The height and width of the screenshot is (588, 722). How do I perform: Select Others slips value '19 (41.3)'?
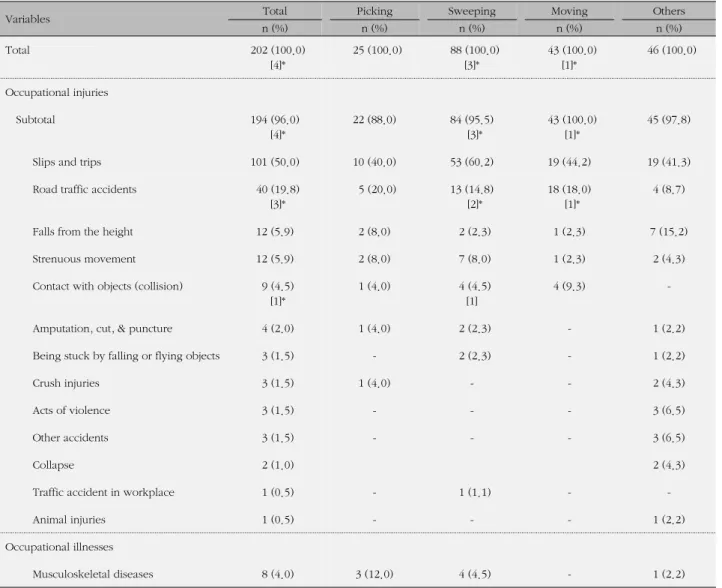pos(669,162)
